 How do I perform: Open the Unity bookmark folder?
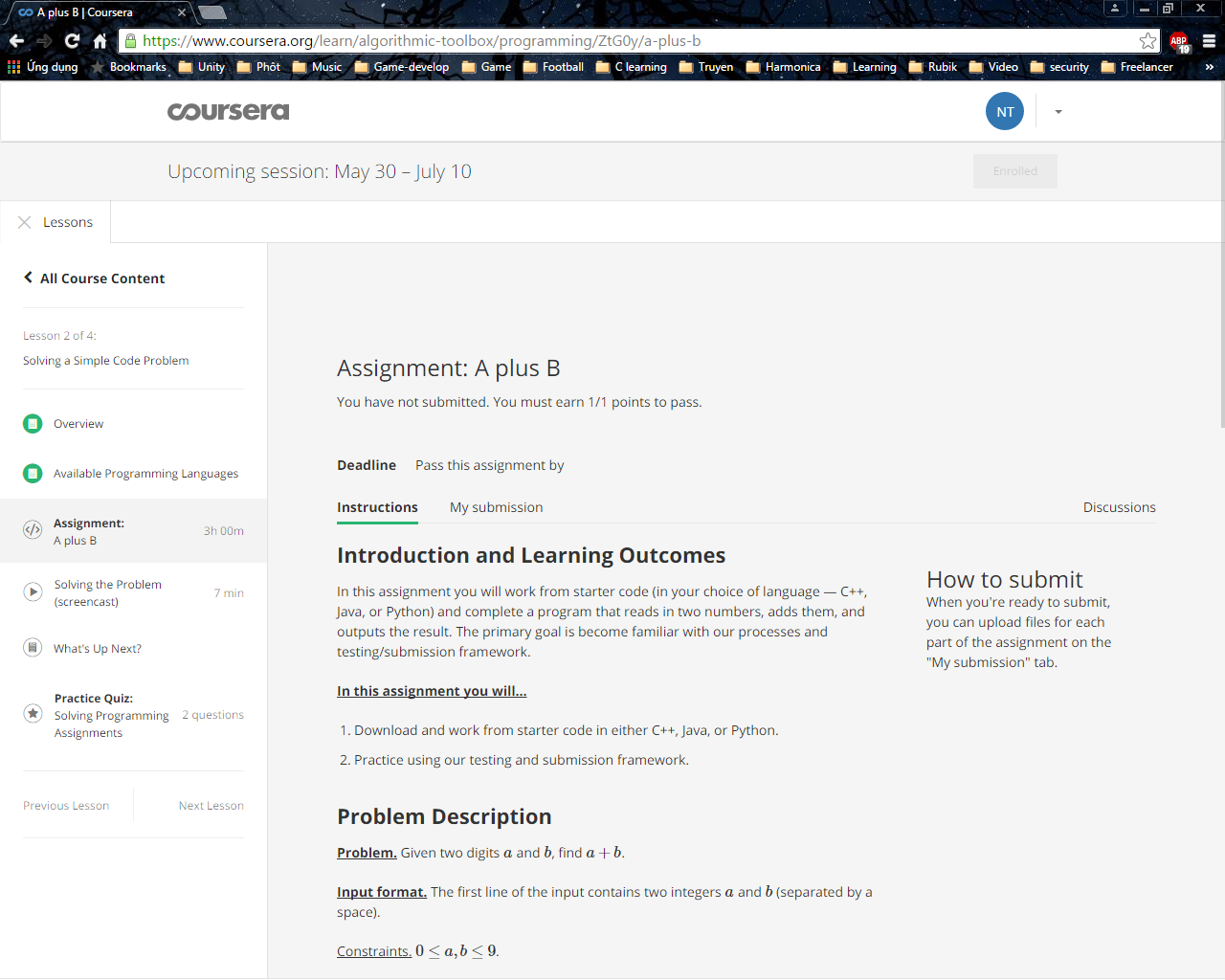tap(202, 67)
